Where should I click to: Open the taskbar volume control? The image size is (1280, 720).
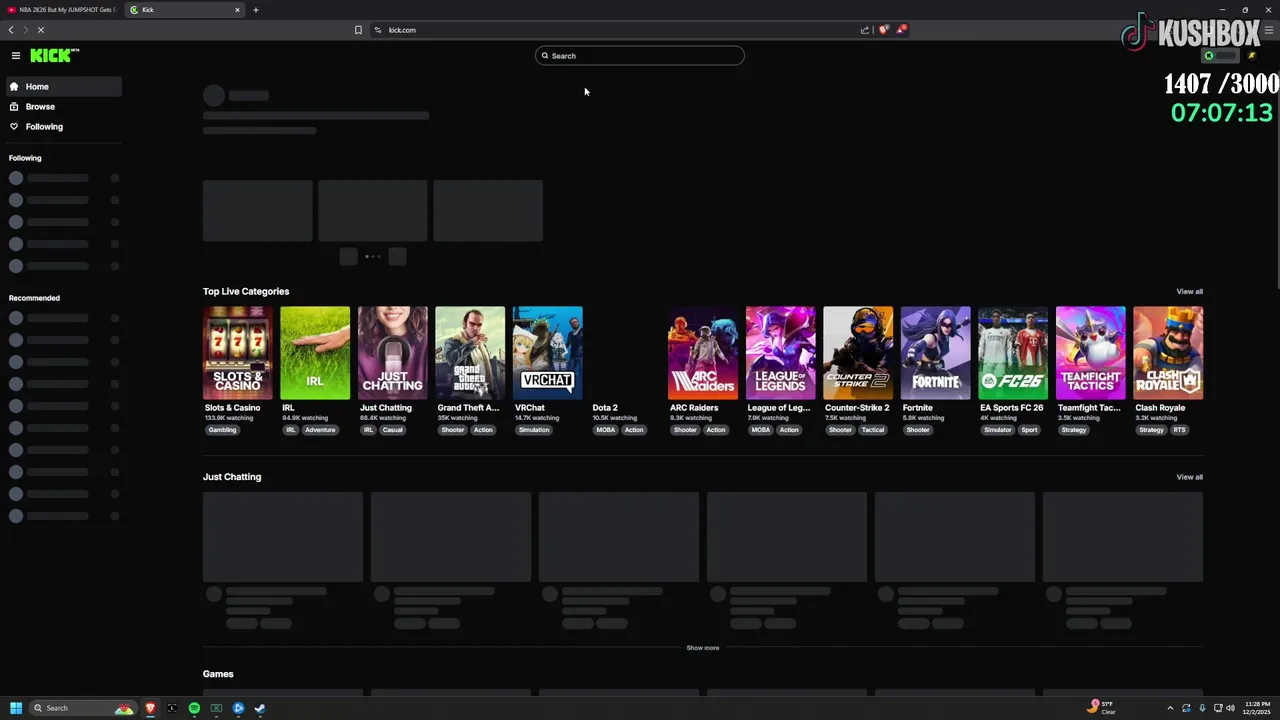[x=1230, y=708]
